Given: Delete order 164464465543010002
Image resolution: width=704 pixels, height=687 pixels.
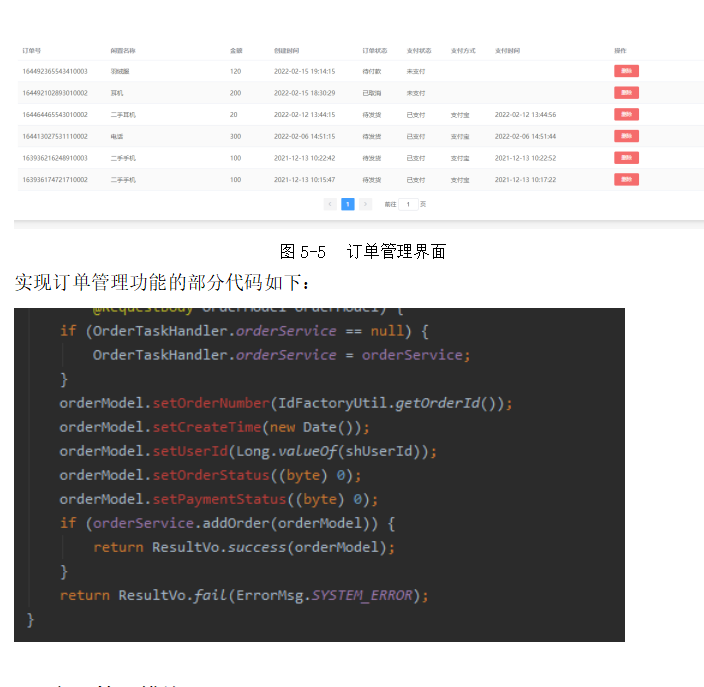Looking at the screenshot, I should coord(626,114).
